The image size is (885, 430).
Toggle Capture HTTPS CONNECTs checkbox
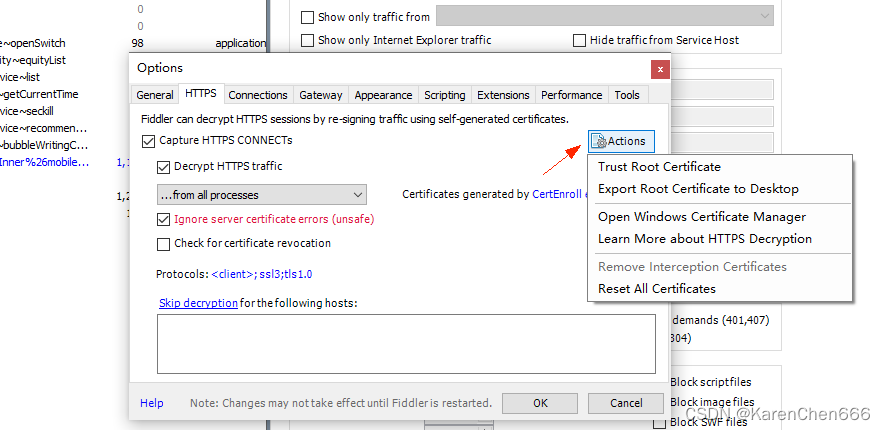[148, 141]
